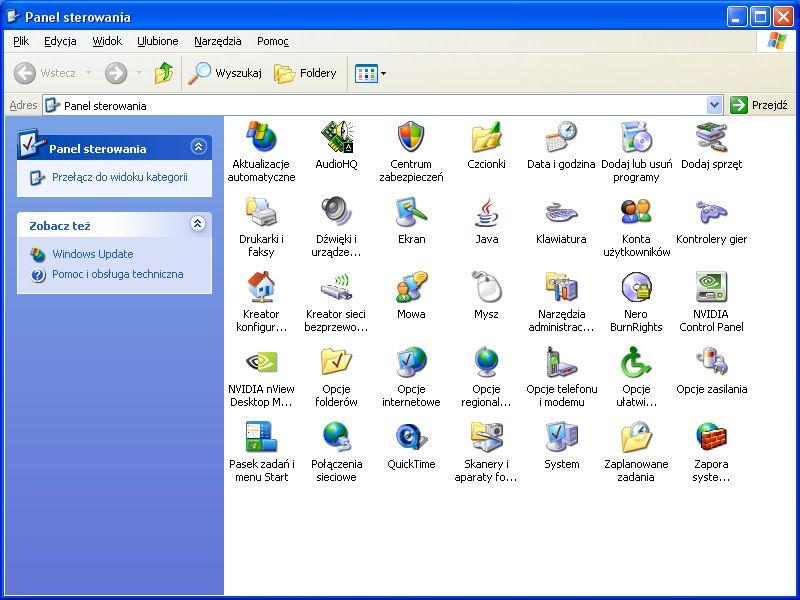Viewport: 800px width, 600px height.
Task: Open the Czcionki fonts folder
Action: [486, 145]
